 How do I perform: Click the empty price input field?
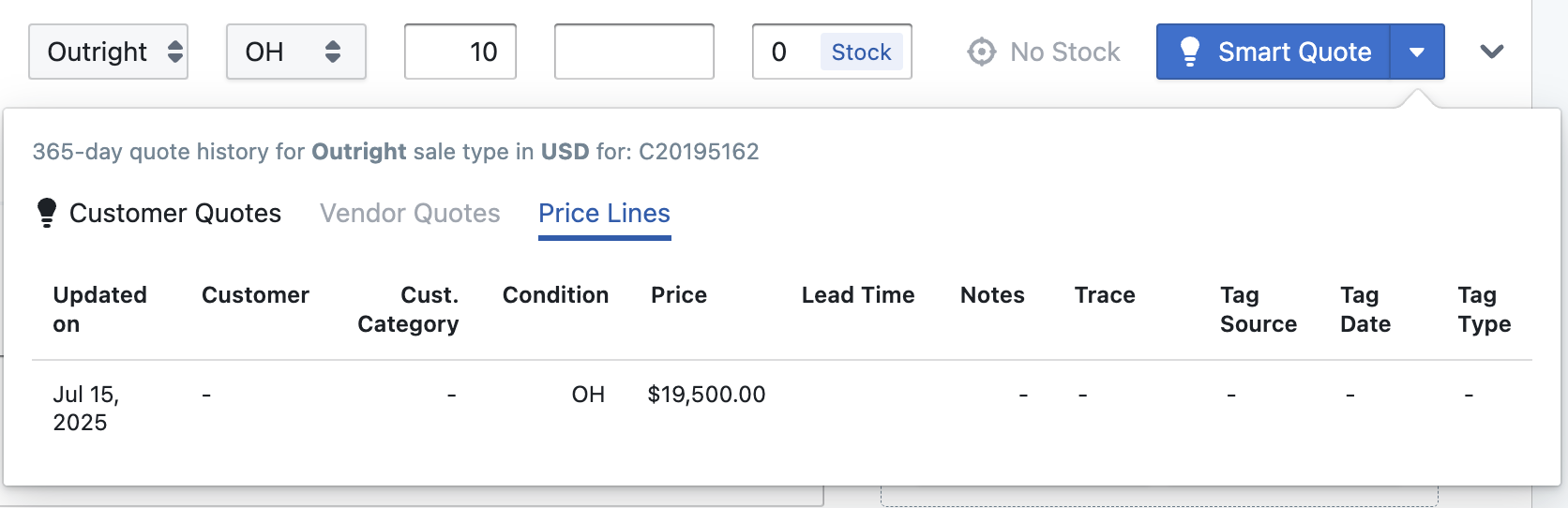click(634, 52)
